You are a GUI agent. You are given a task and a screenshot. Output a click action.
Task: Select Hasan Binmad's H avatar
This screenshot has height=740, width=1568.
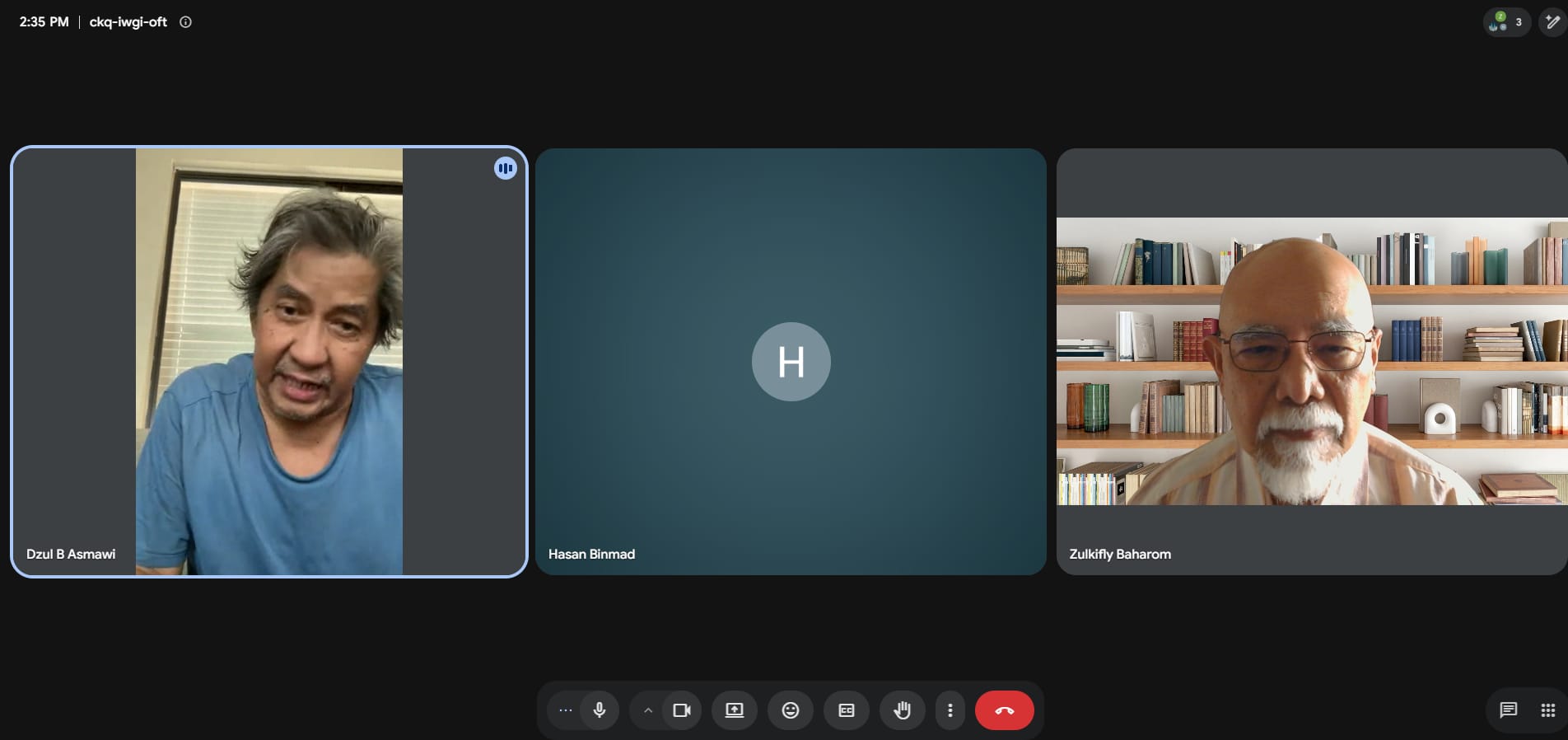click(791, 362)
